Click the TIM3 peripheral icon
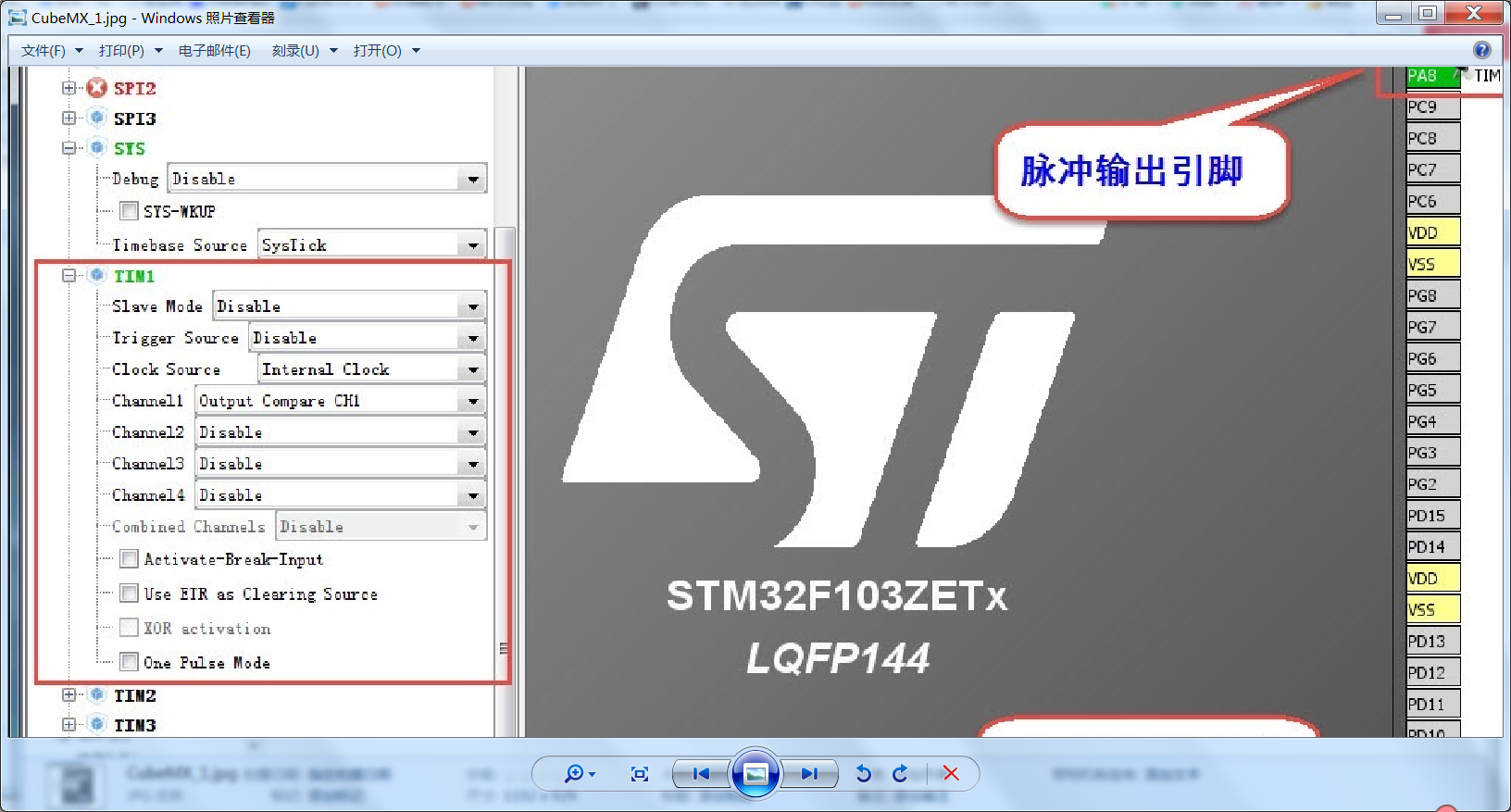Screen dimensions: 1511x812 pos(97,724)
